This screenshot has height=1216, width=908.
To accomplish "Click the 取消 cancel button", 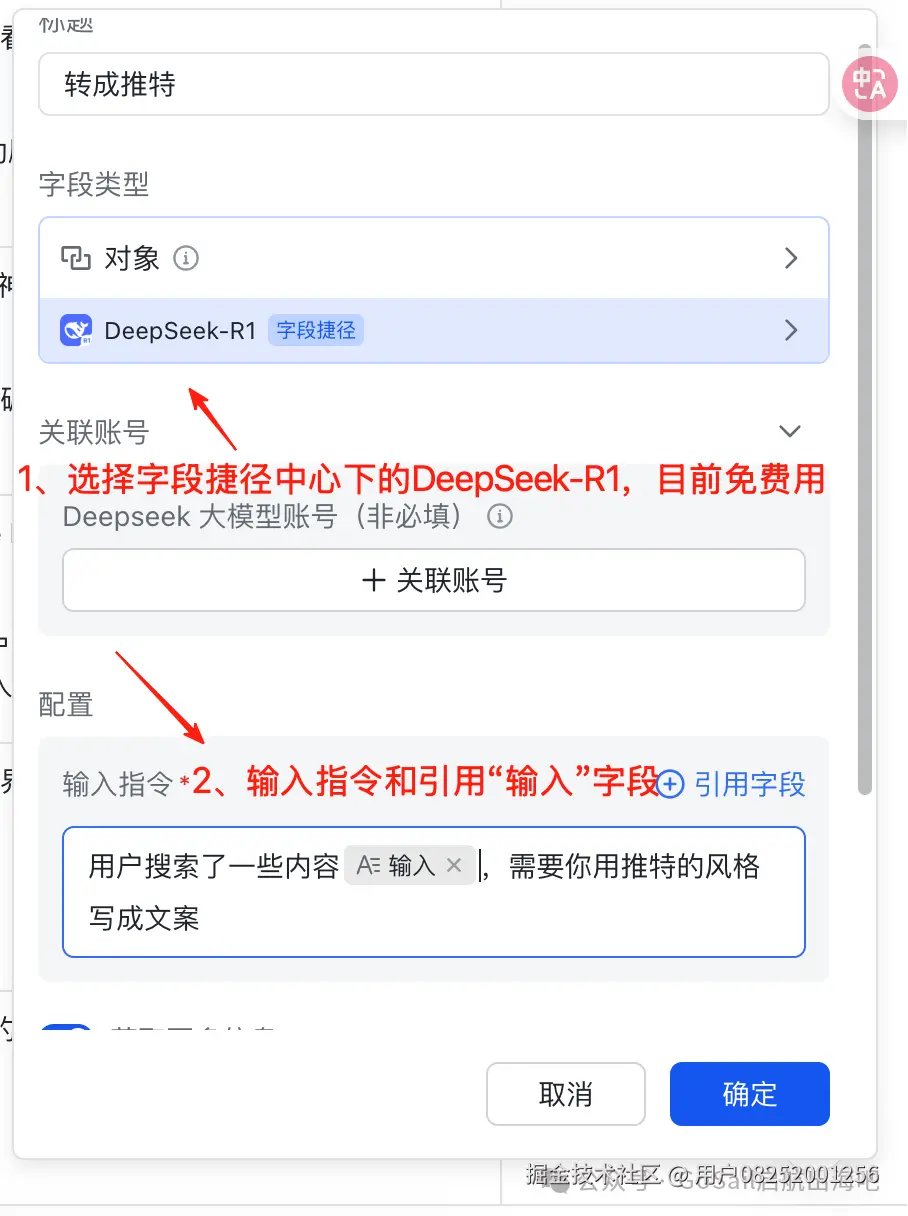I will (566, 1094).
